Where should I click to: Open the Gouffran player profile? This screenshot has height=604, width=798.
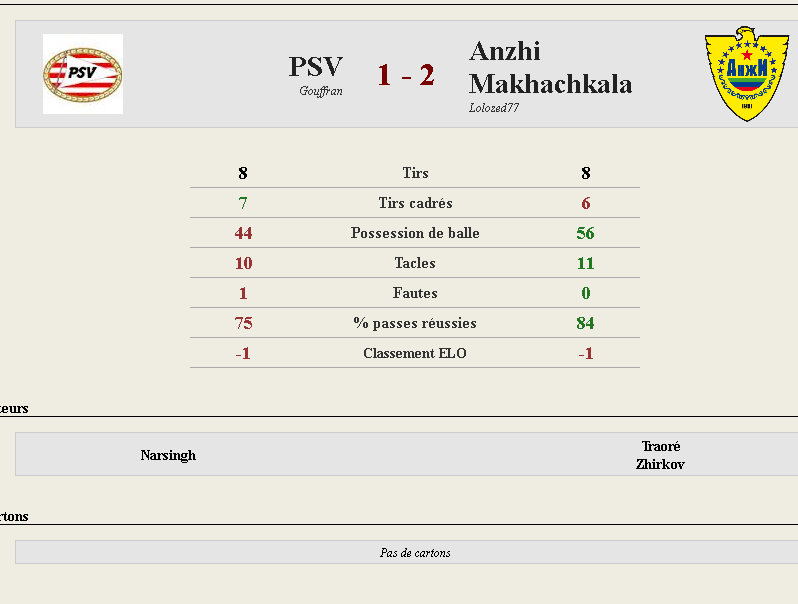321,91
